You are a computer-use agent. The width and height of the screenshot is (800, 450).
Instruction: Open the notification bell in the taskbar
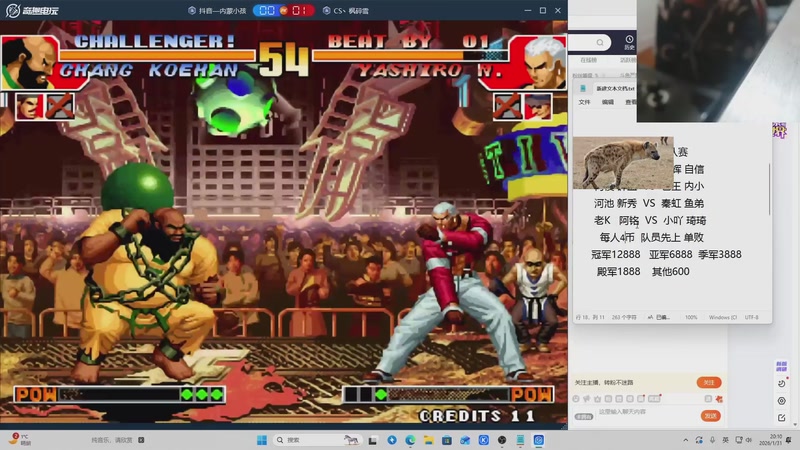point(789,440)
